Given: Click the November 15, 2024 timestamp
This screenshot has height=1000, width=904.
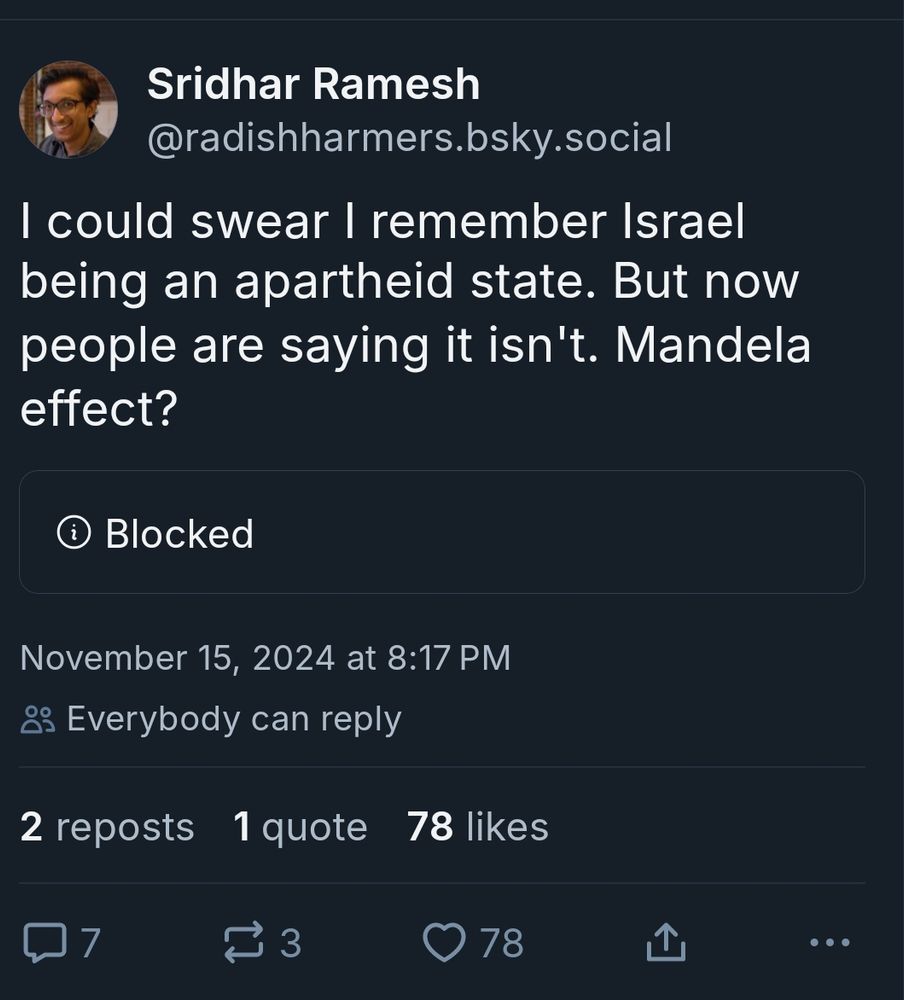Looking at the screenshot, I should [x=265, y=658].
